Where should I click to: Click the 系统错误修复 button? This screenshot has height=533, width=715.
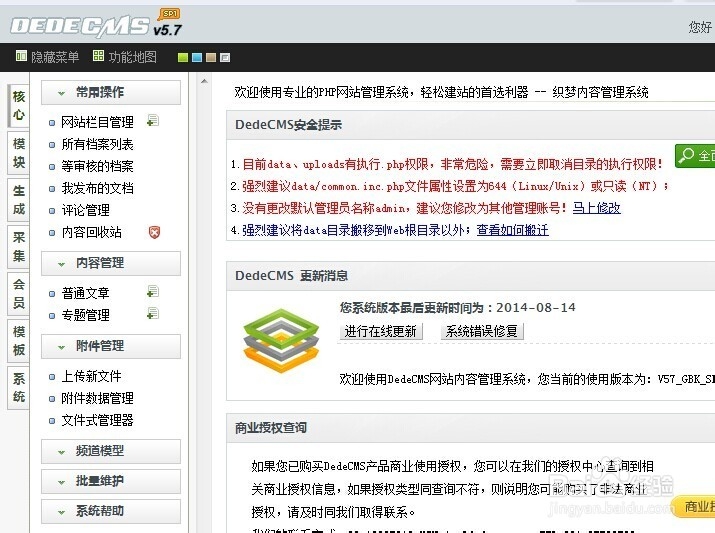click(x=482, y=331)
